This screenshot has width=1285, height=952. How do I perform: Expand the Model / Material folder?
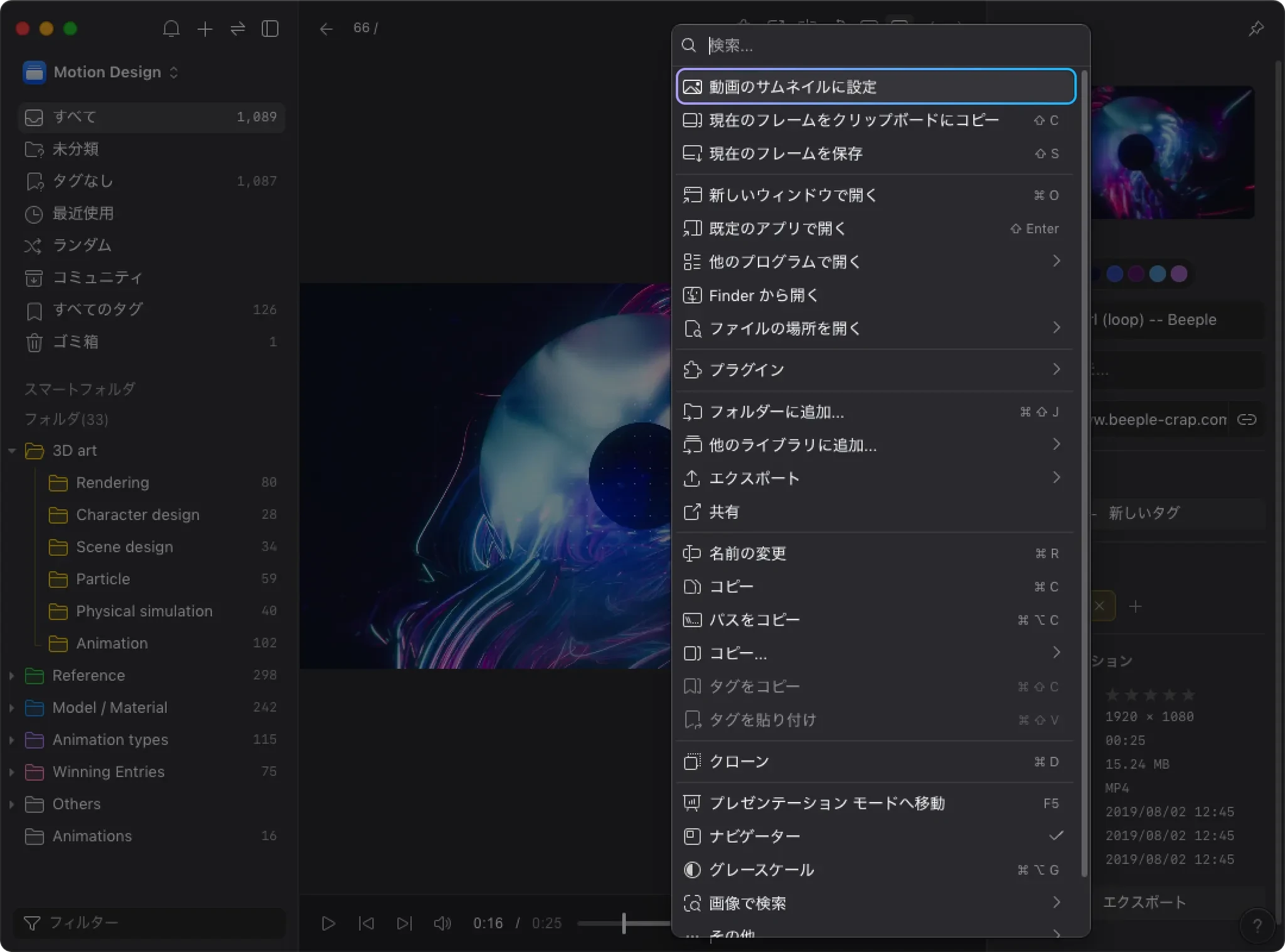coord(12,707)
